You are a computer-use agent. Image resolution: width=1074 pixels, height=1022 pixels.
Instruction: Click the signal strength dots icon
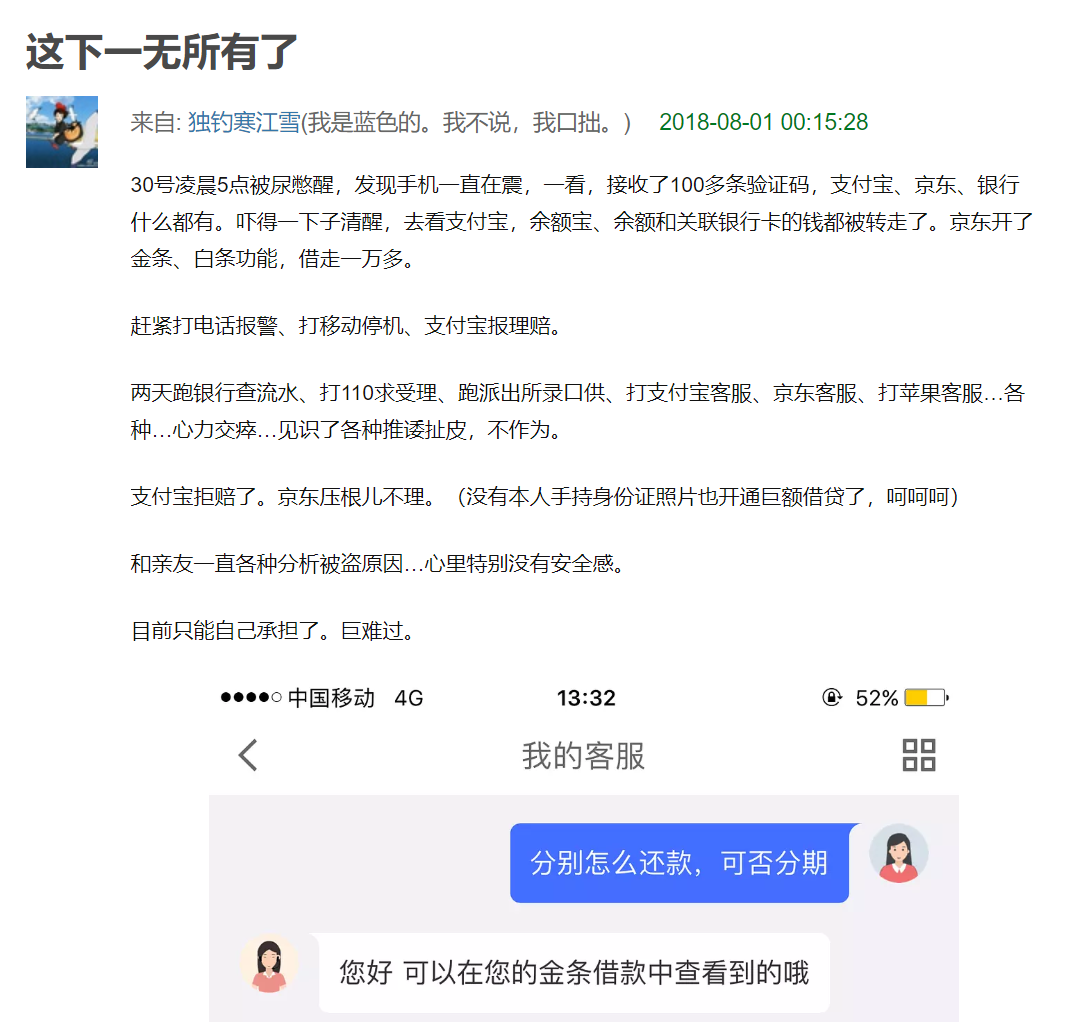click(x=251, y=698)
